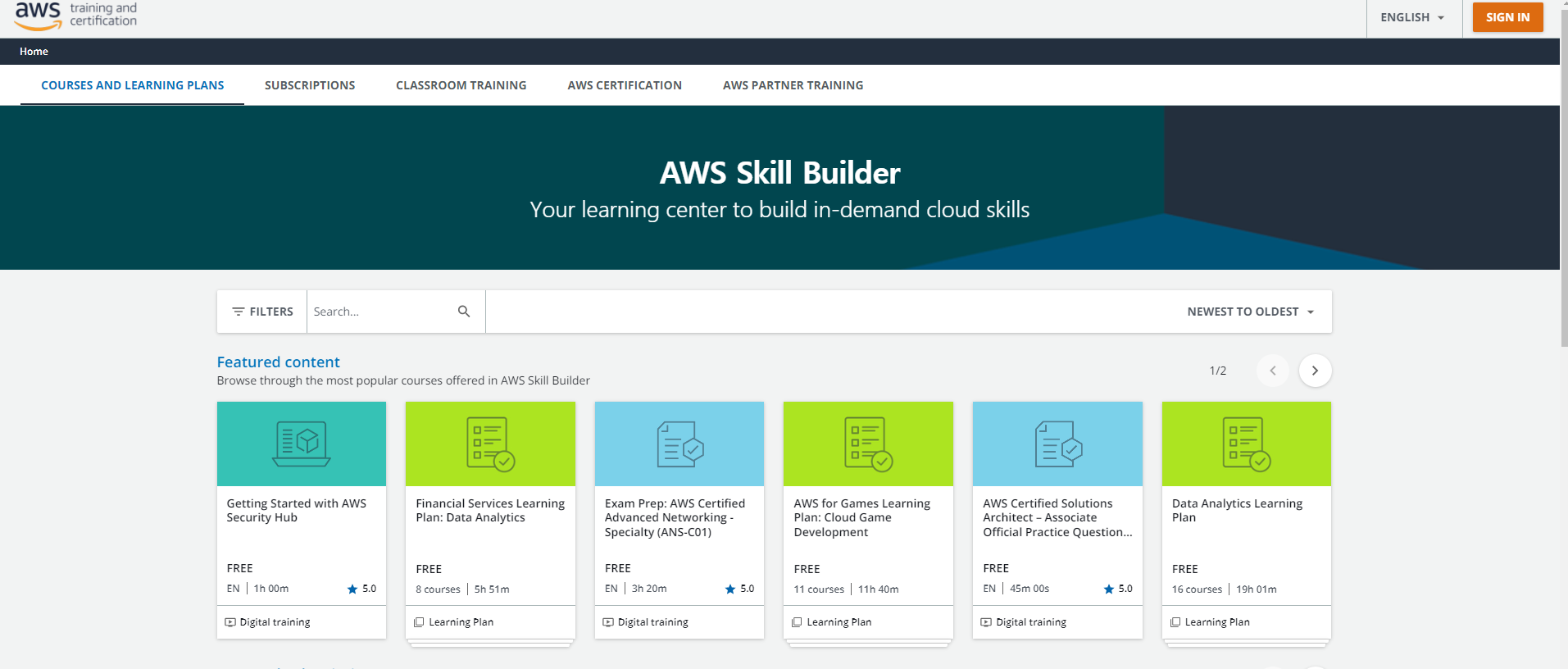
Task: Click Financial Services Learning Plan: Data Analytics title
Action: (490, 511)
